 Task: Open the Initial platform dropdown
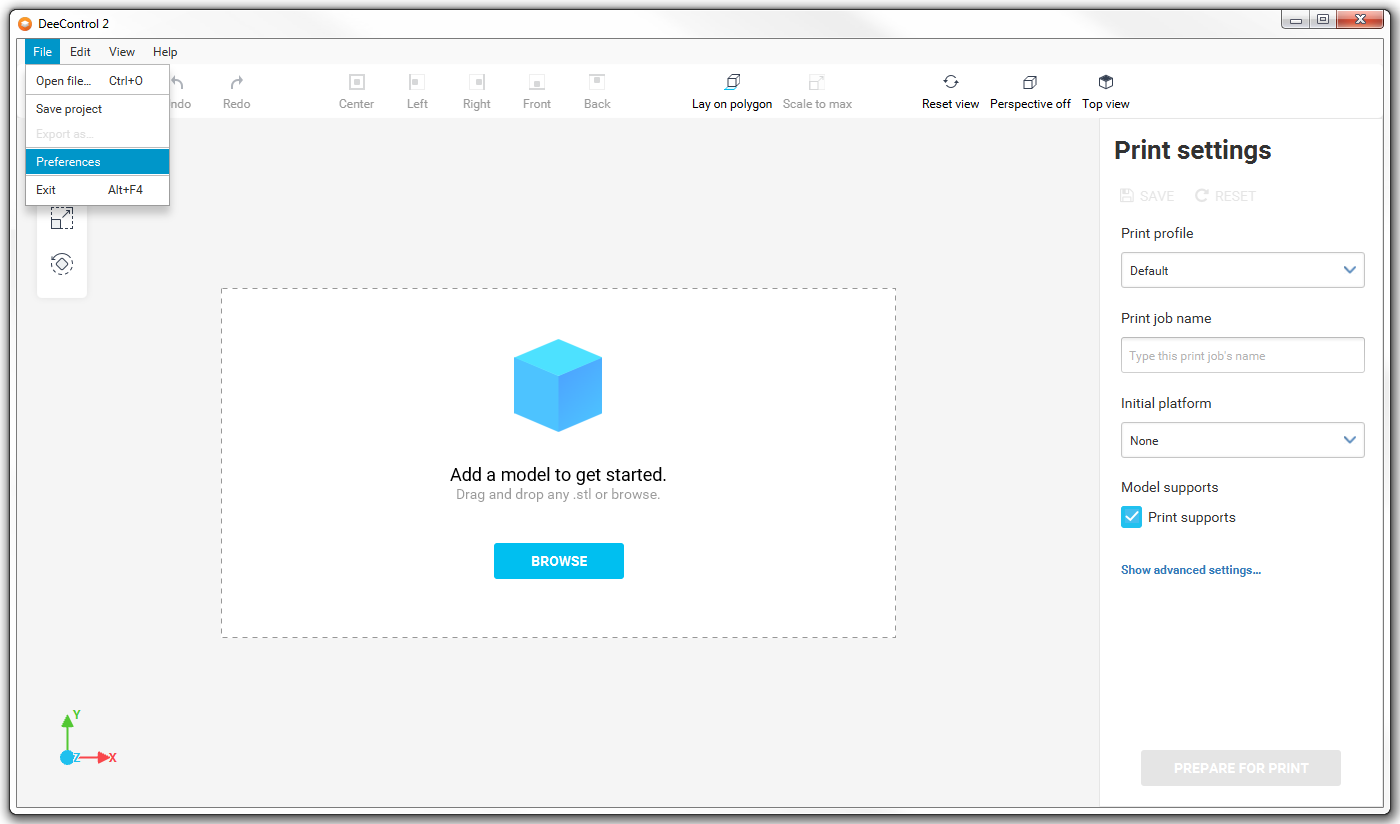point(1242,440)
